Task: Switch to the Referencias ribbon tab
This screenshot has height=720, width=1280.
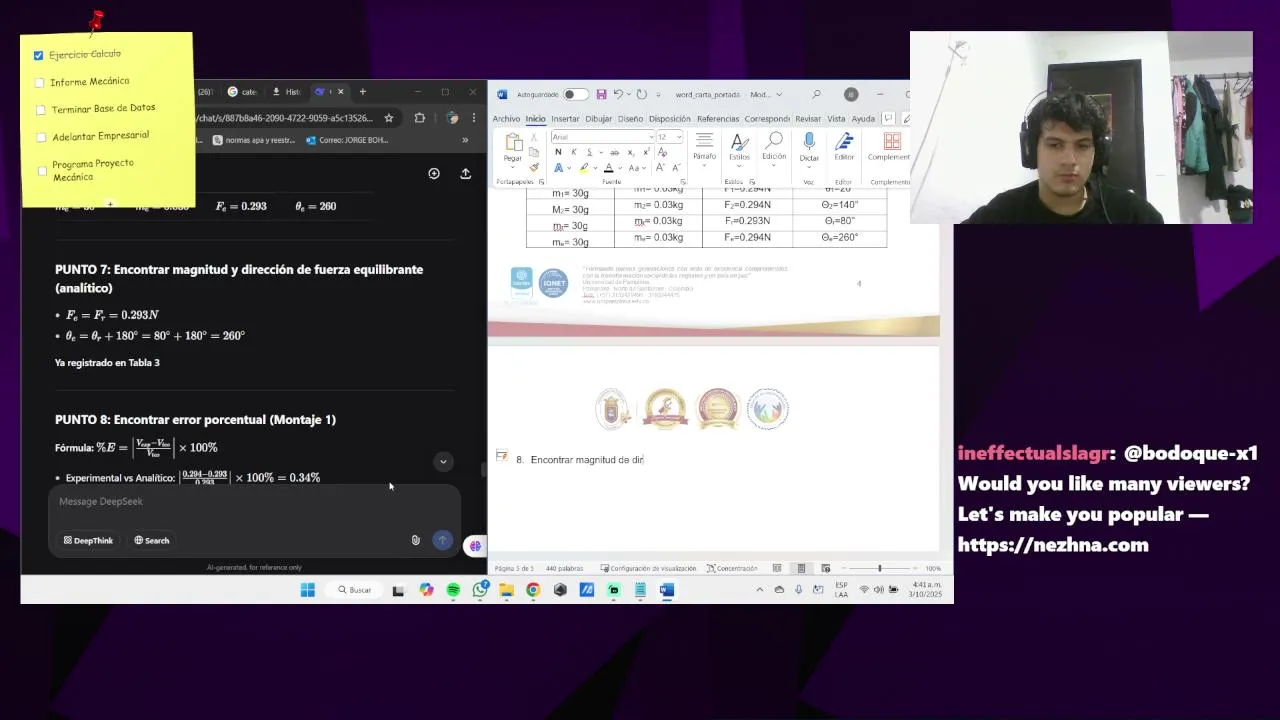Action: point(718,119)
